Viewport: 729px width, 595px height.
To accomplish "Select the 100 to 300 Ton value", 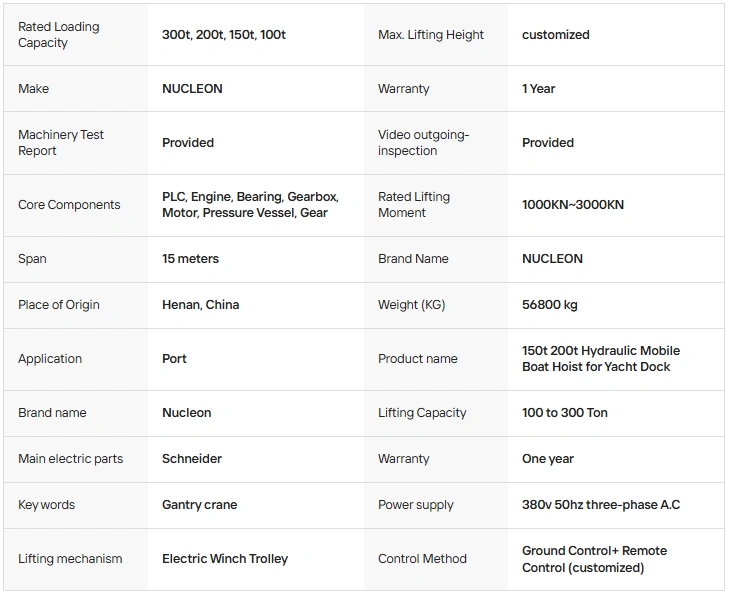I will [x=564, y=412].
